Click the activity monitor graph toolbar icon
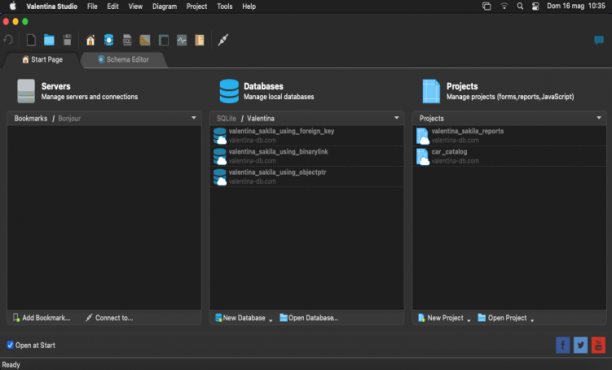This screenshot has height=370, width=612. click(182, 40)
